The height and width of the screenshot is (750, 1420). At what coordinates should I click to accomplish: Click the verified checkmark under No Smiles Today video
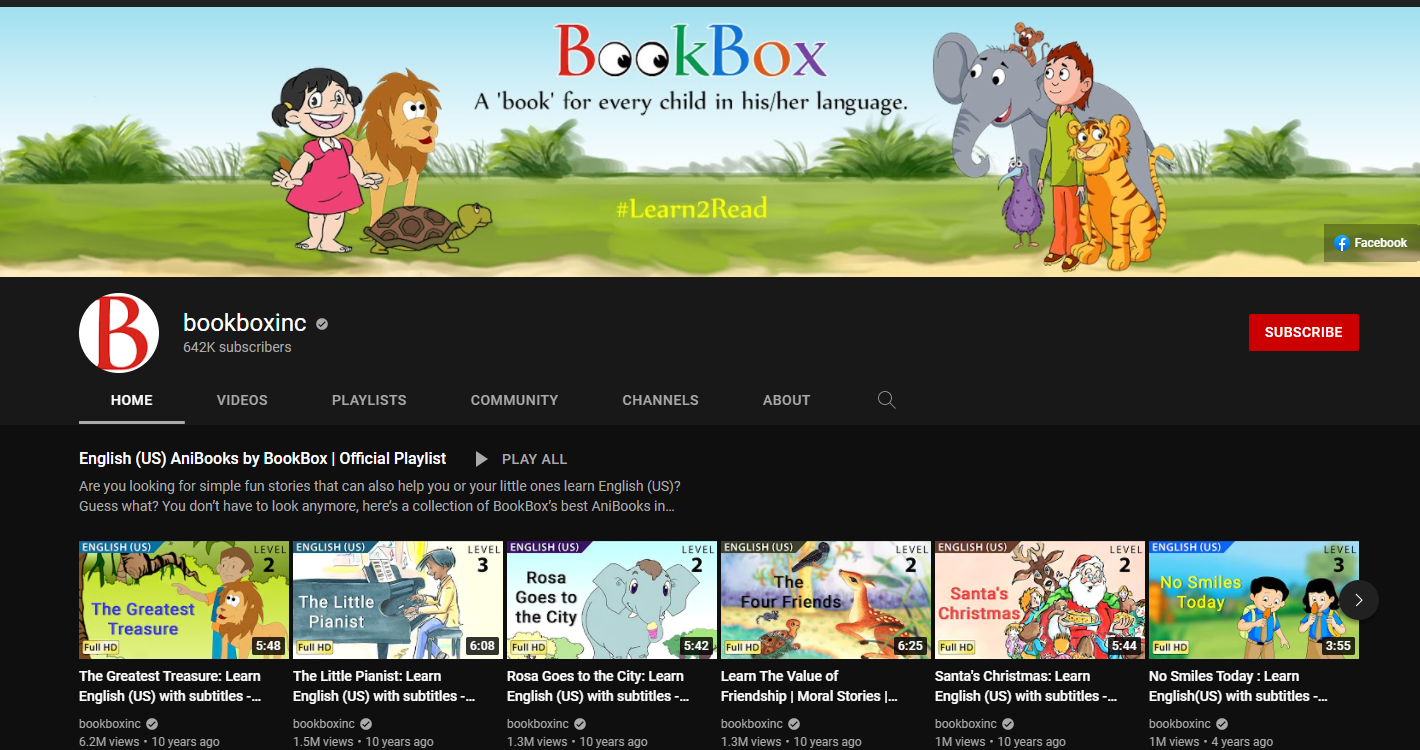[1221, 723]
